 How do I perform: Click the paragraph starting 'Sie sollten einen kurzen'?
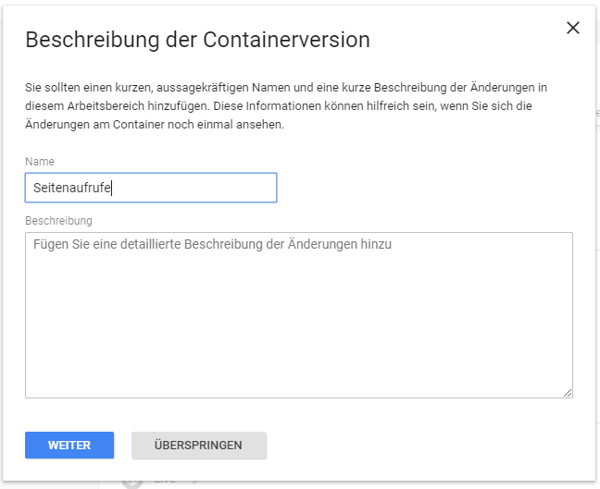[x=286, y=106]
